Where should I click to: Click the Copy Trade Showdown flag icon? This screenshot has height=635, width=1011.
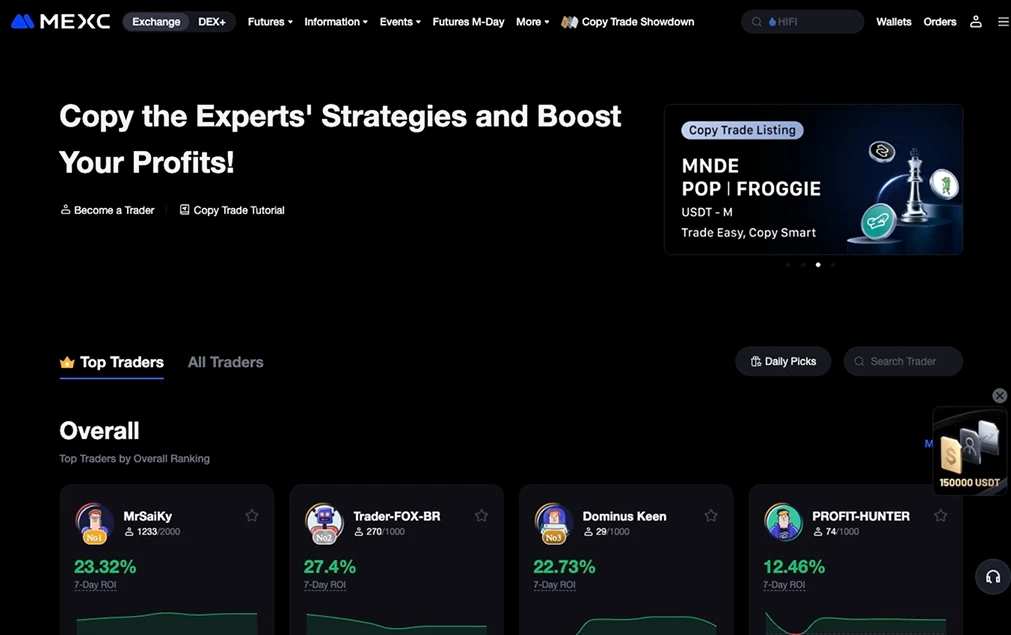[x=569, y=22]
